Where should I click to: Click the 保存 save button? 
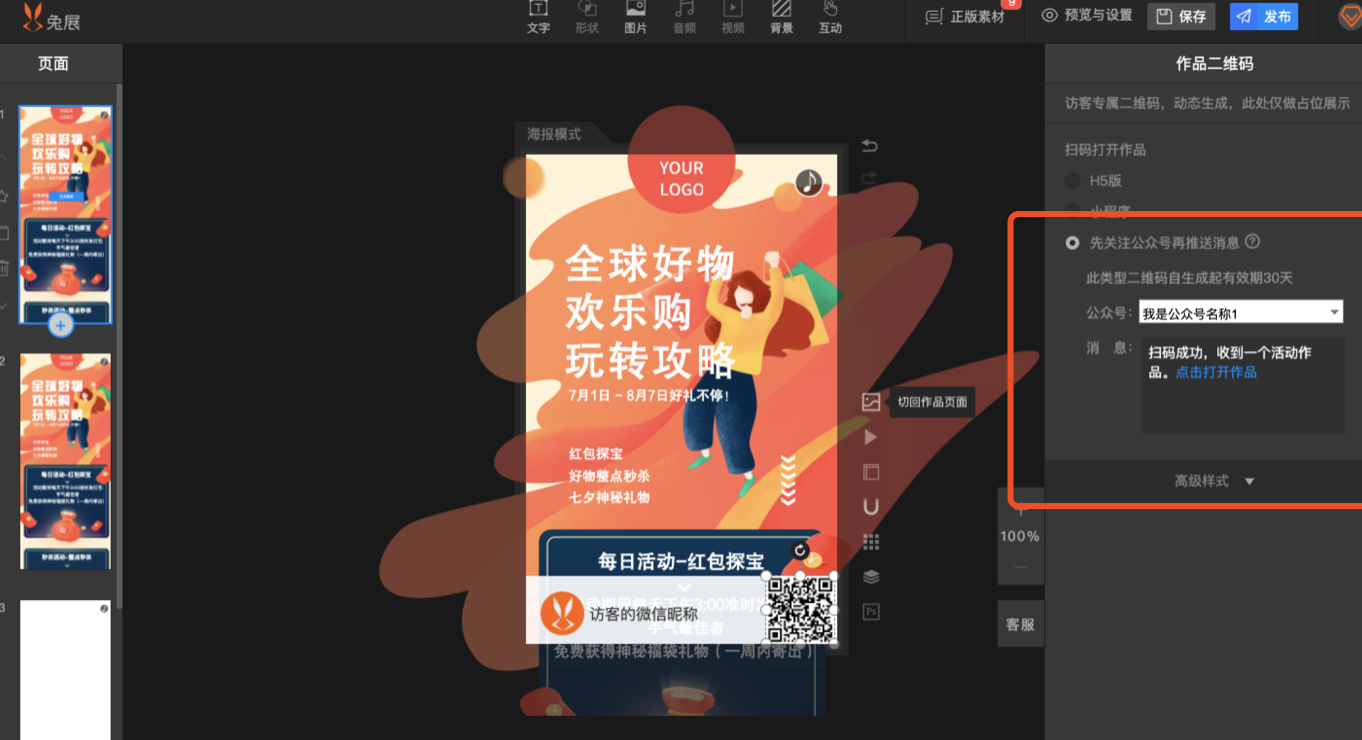coord(1181,16)
